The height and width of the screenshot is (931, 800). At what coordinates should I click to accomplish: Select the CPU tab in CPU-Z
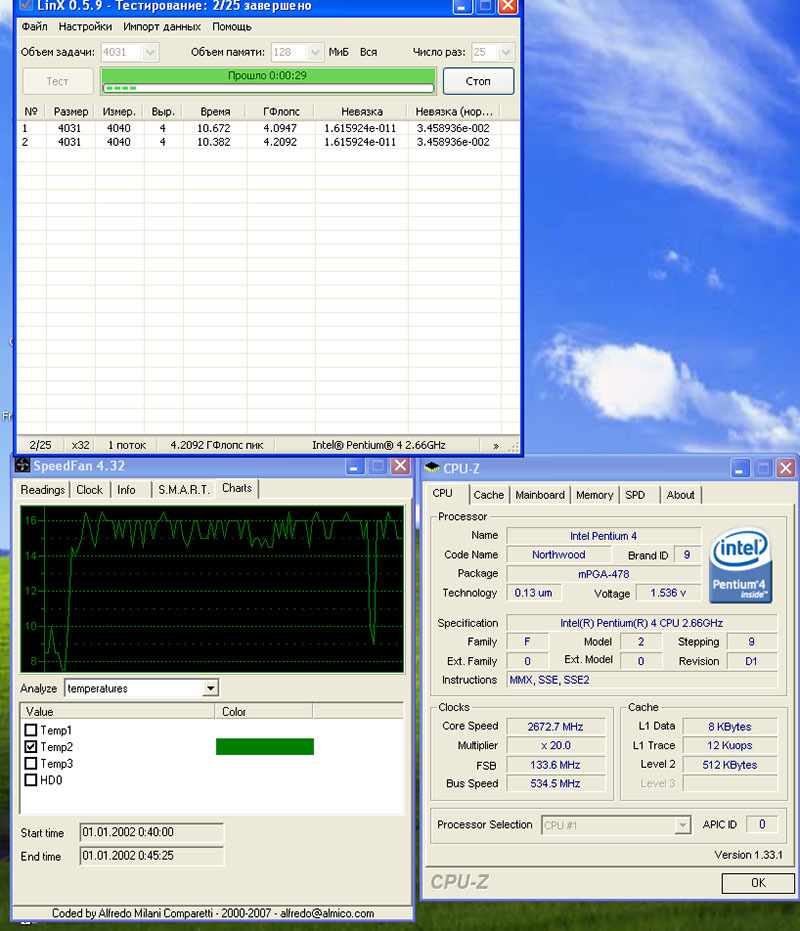[x=442, y=493]
